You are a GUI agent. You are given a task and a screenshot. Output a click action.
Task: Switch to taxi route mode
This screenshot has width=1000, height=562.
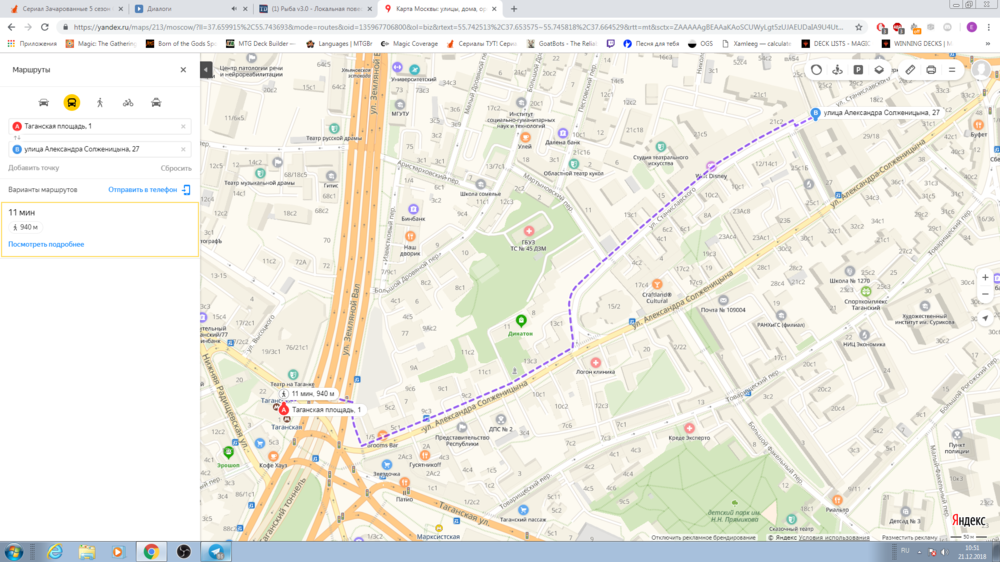(x=157, y=103)
